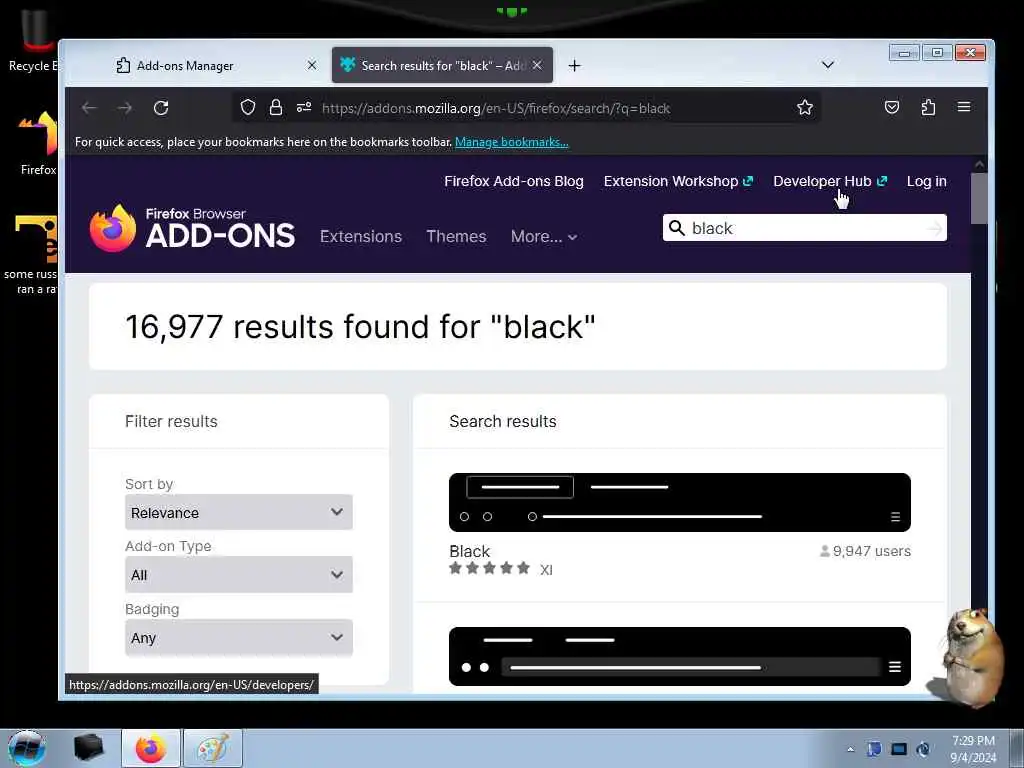Open the Developer Hub link
Viewport: 1024px width, 768px height.
click(830, 182)
